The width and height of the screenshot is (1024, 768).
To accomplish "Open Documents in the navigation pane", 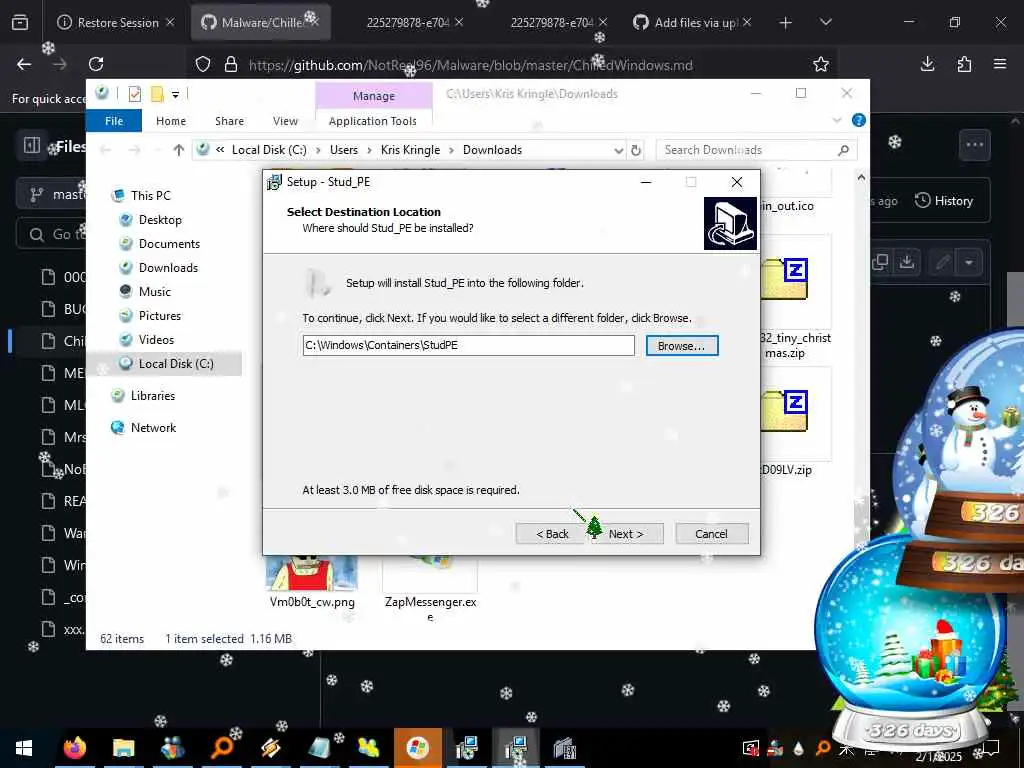I will 169,244.
